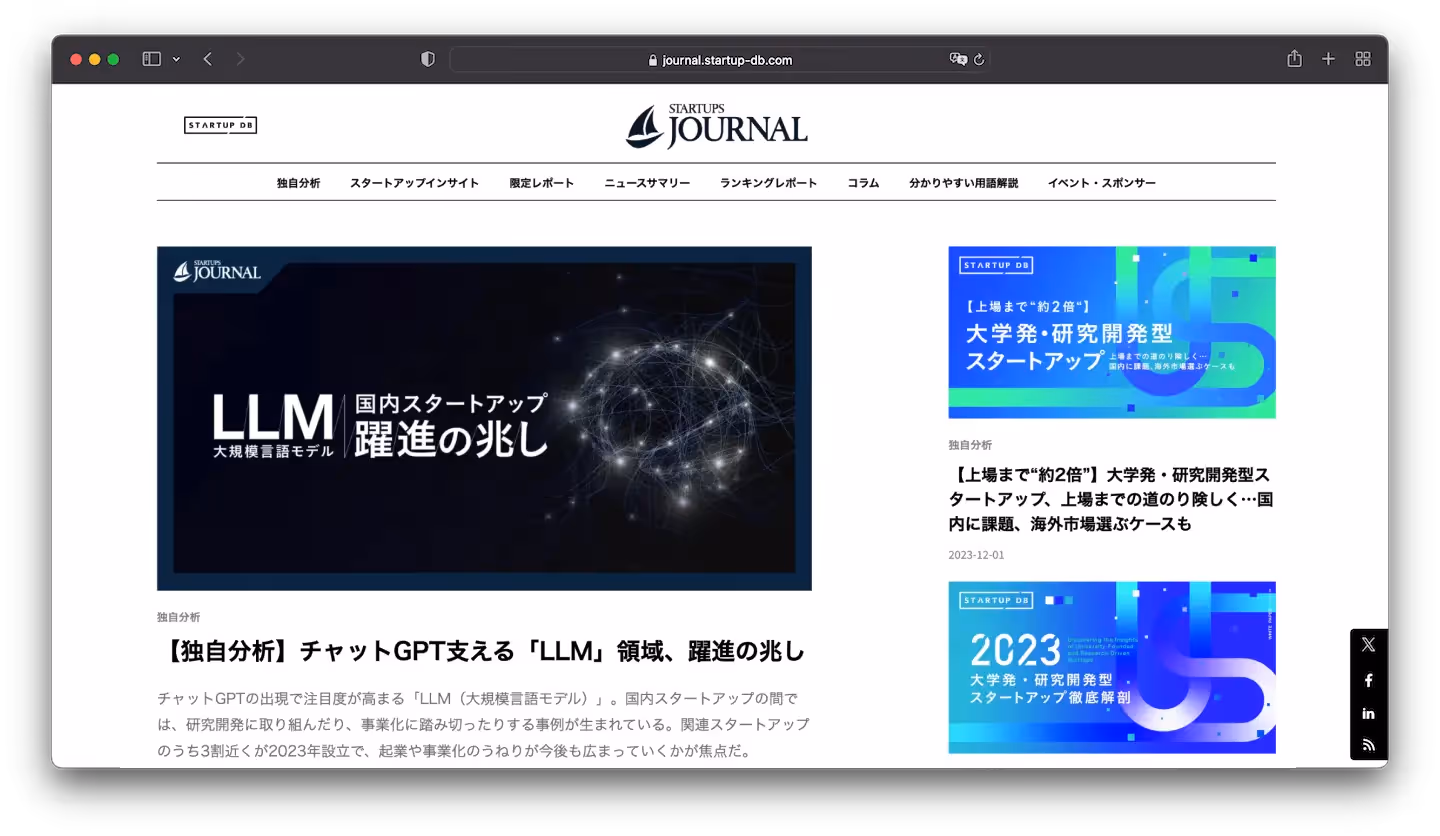This screenshot has width=1440, height=836.
Task: Add a new tab with plus icon
Action: coord(1328,59)
